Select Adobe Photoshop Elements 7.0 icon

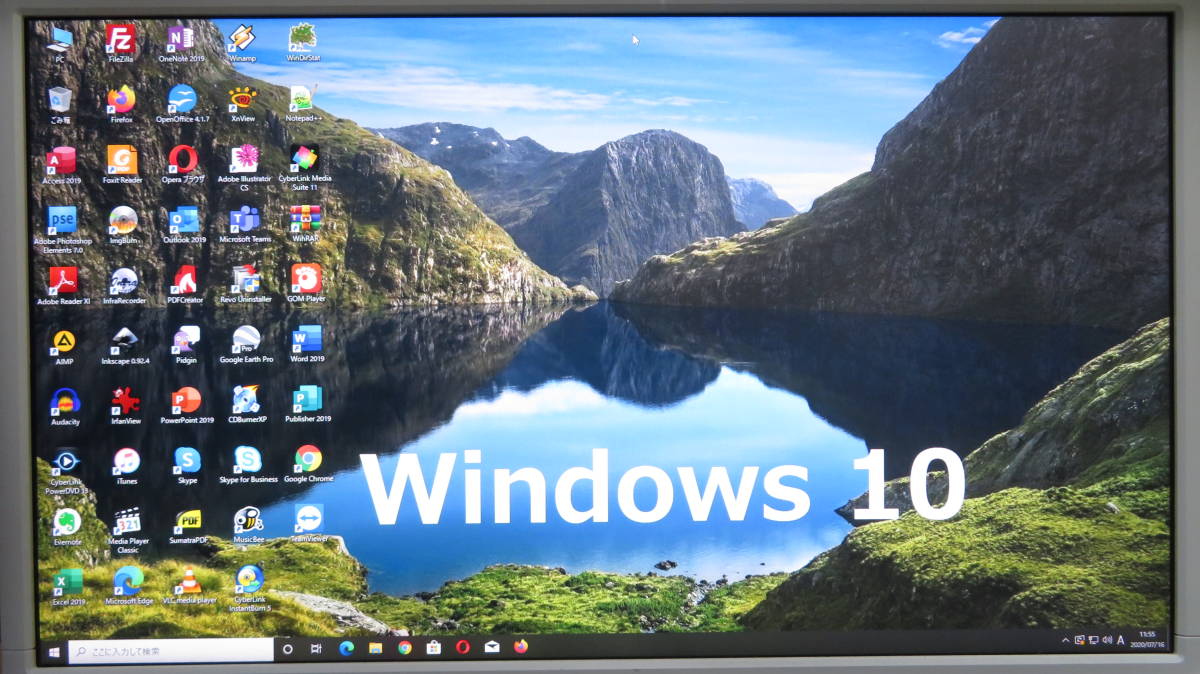pos(62,229)
